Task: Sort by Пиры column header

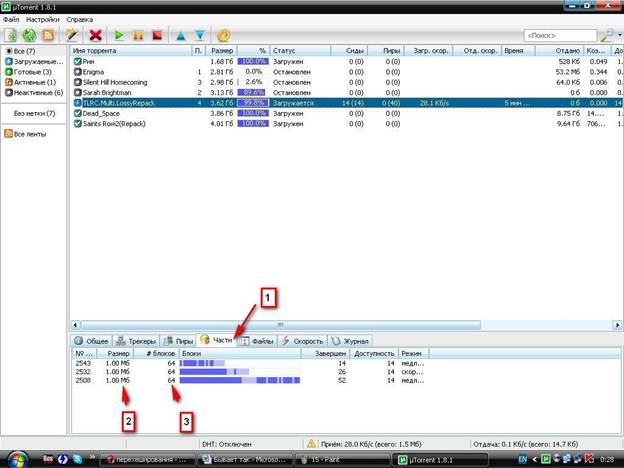Action: point(386,51)
